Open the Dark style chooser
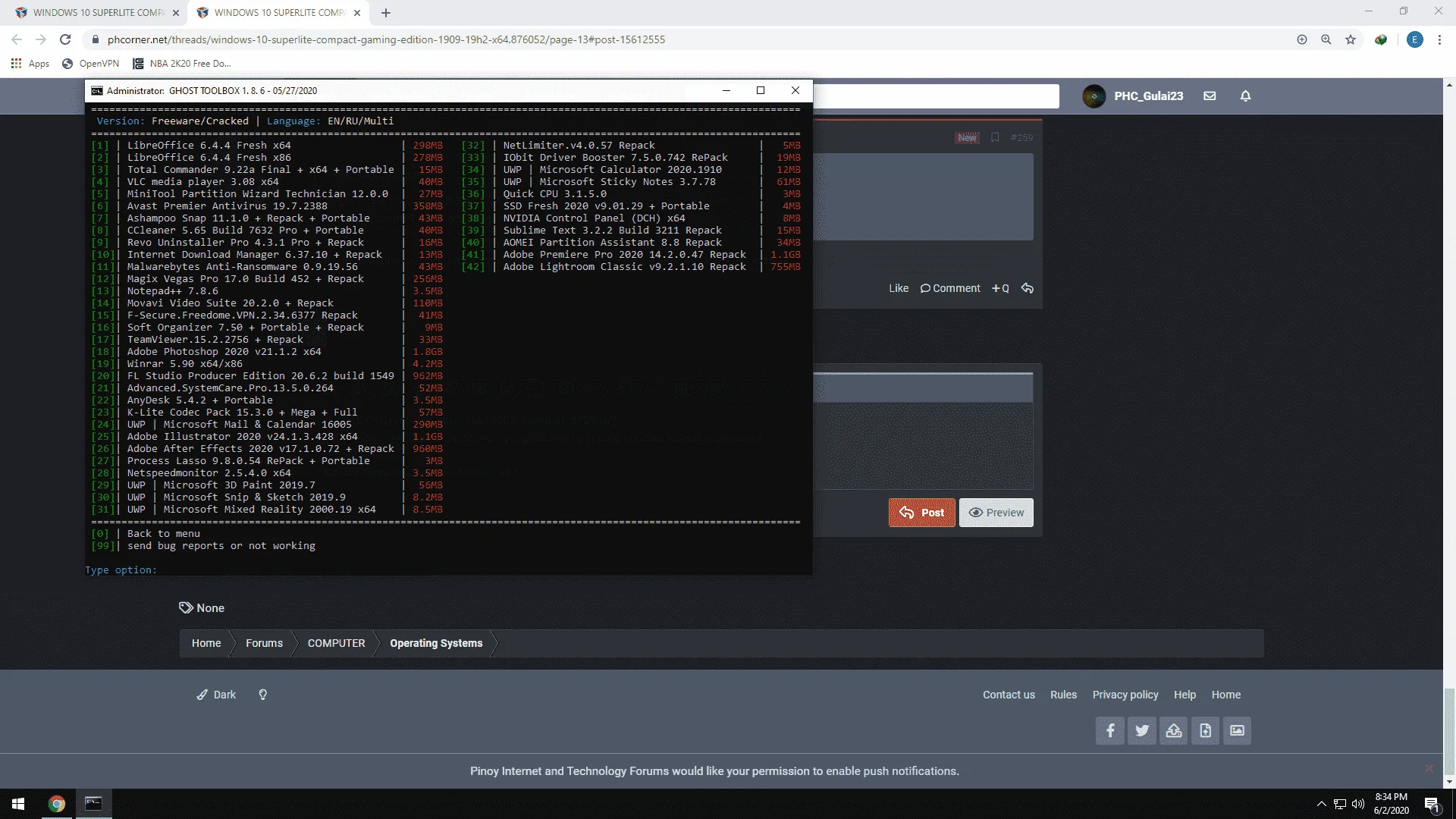1456x819 pixels. (x=216, y=695)
